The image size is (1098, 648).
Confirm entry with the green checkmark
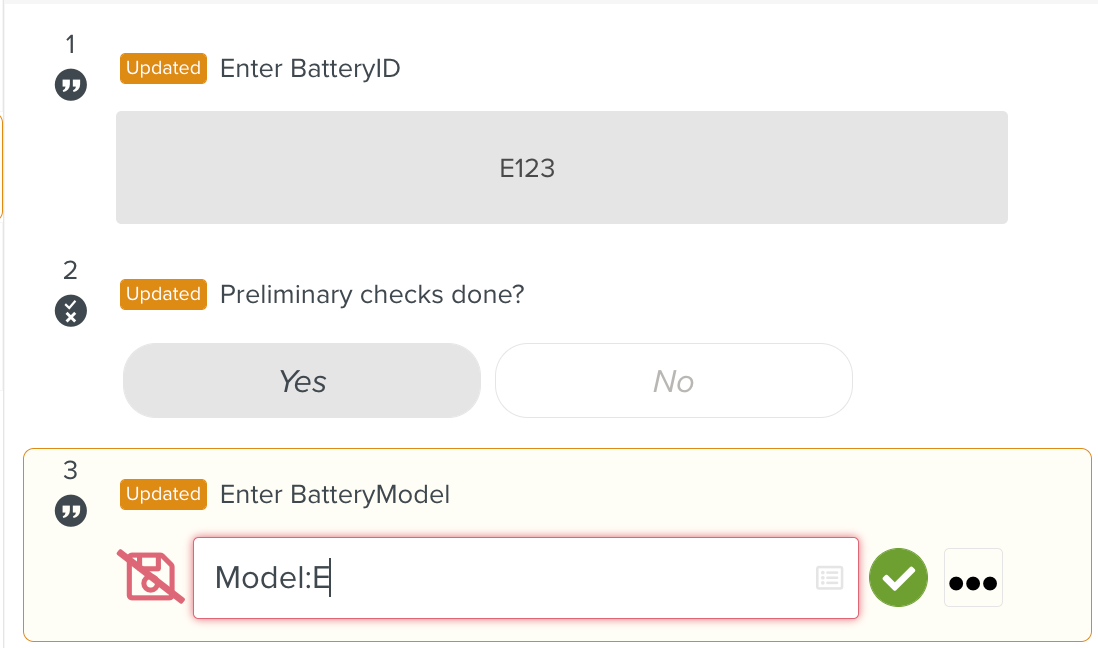pyautogui.click(x=898, y=578)
